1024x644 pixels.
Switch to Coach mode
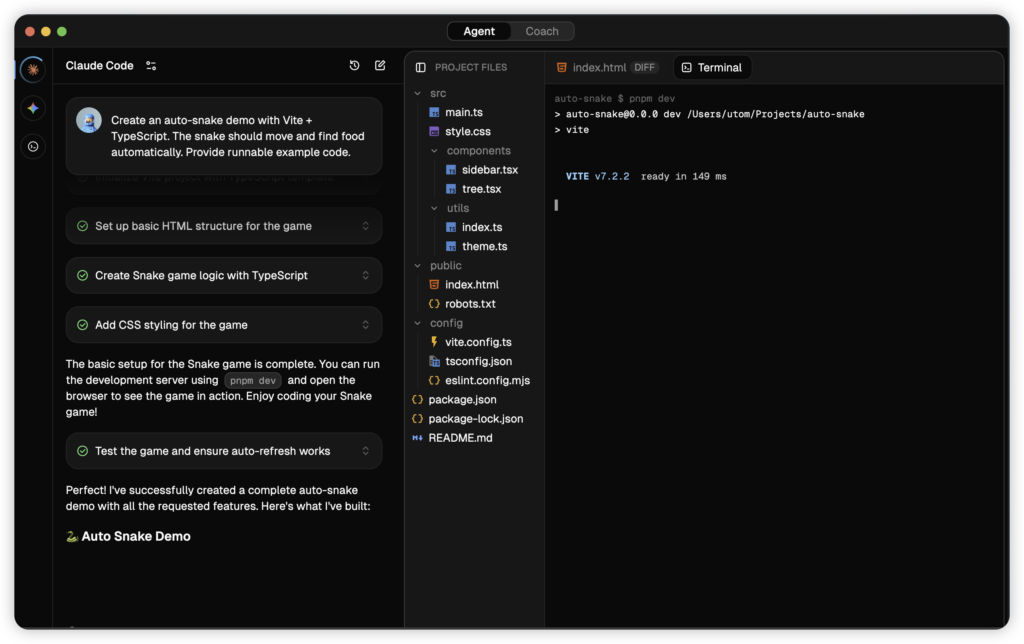pos(542,31)
